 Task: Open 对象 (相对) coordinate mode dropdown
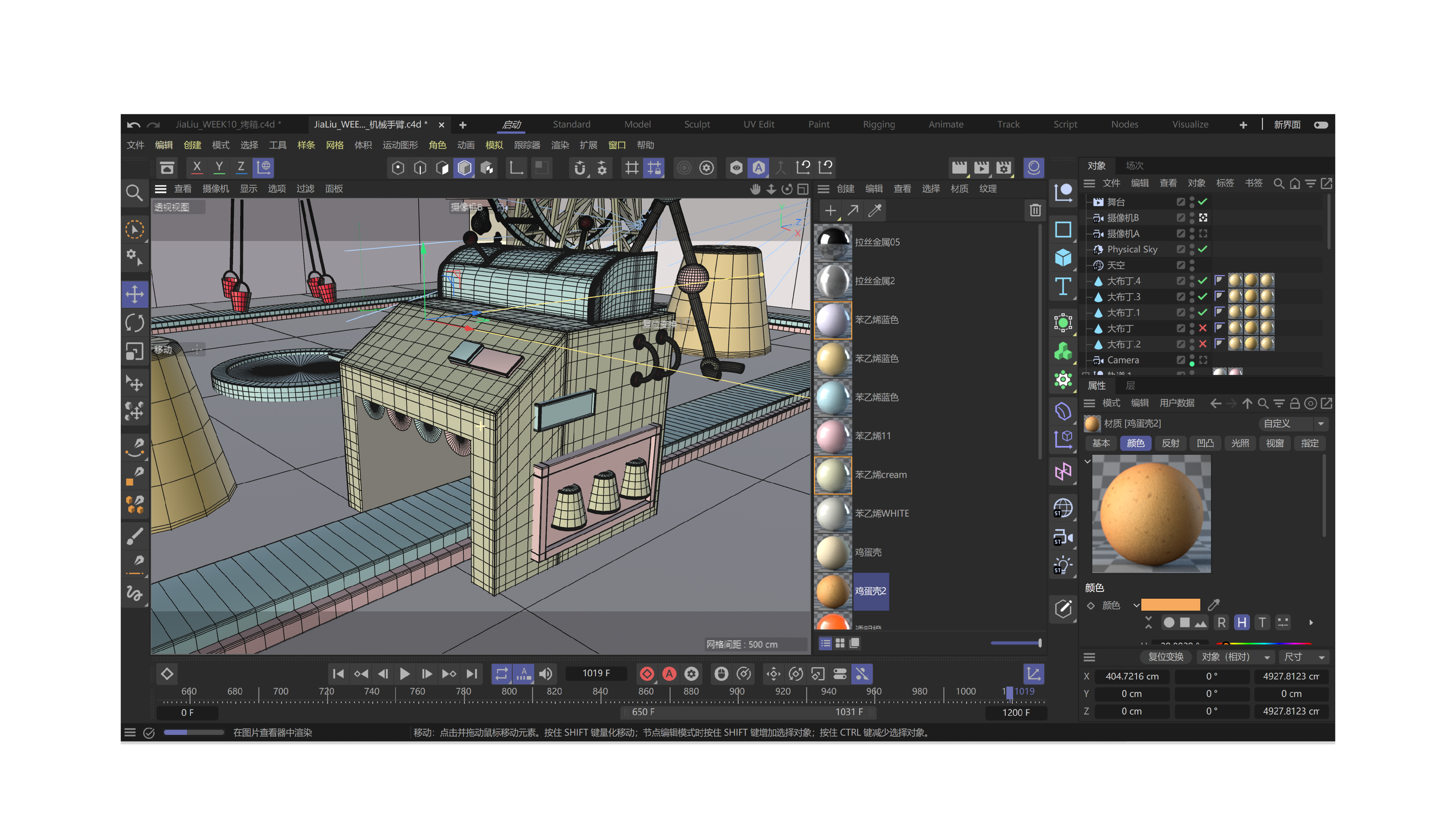tap(1235, 657)
